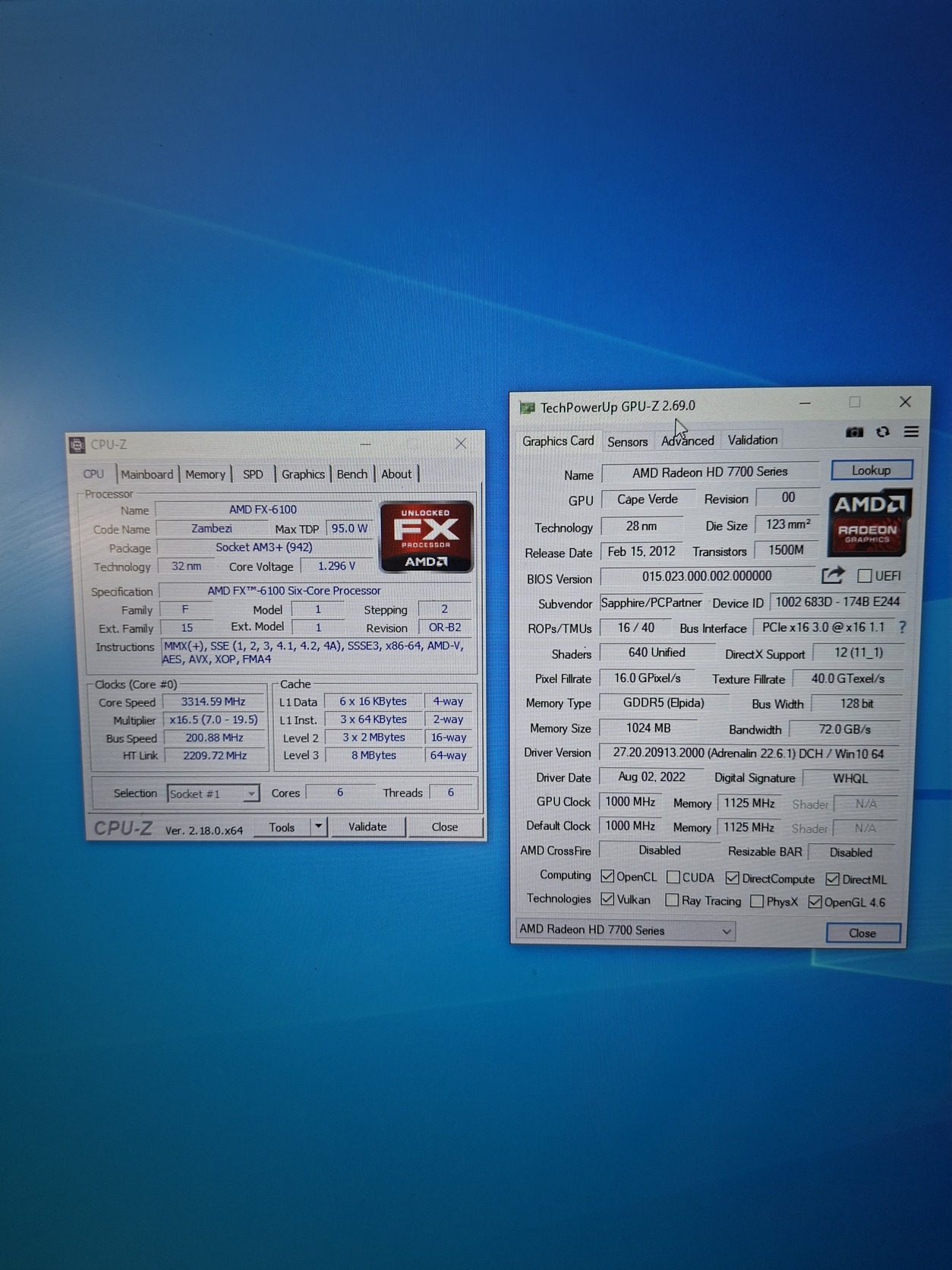952x1270 pixels.
Task: Toggle the Ray Tracing checkbox
Action: tap(671, 900)
